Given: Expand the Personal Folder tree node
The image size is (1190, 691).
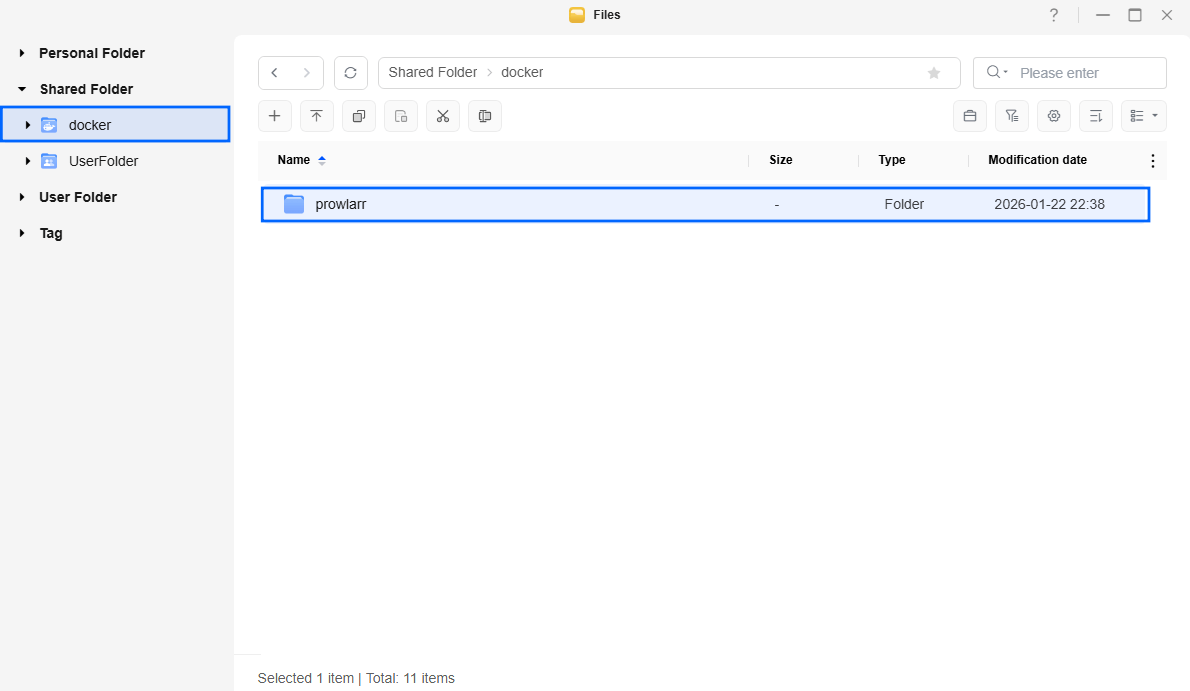Looking at the screenshot, I should click(22, 53).
